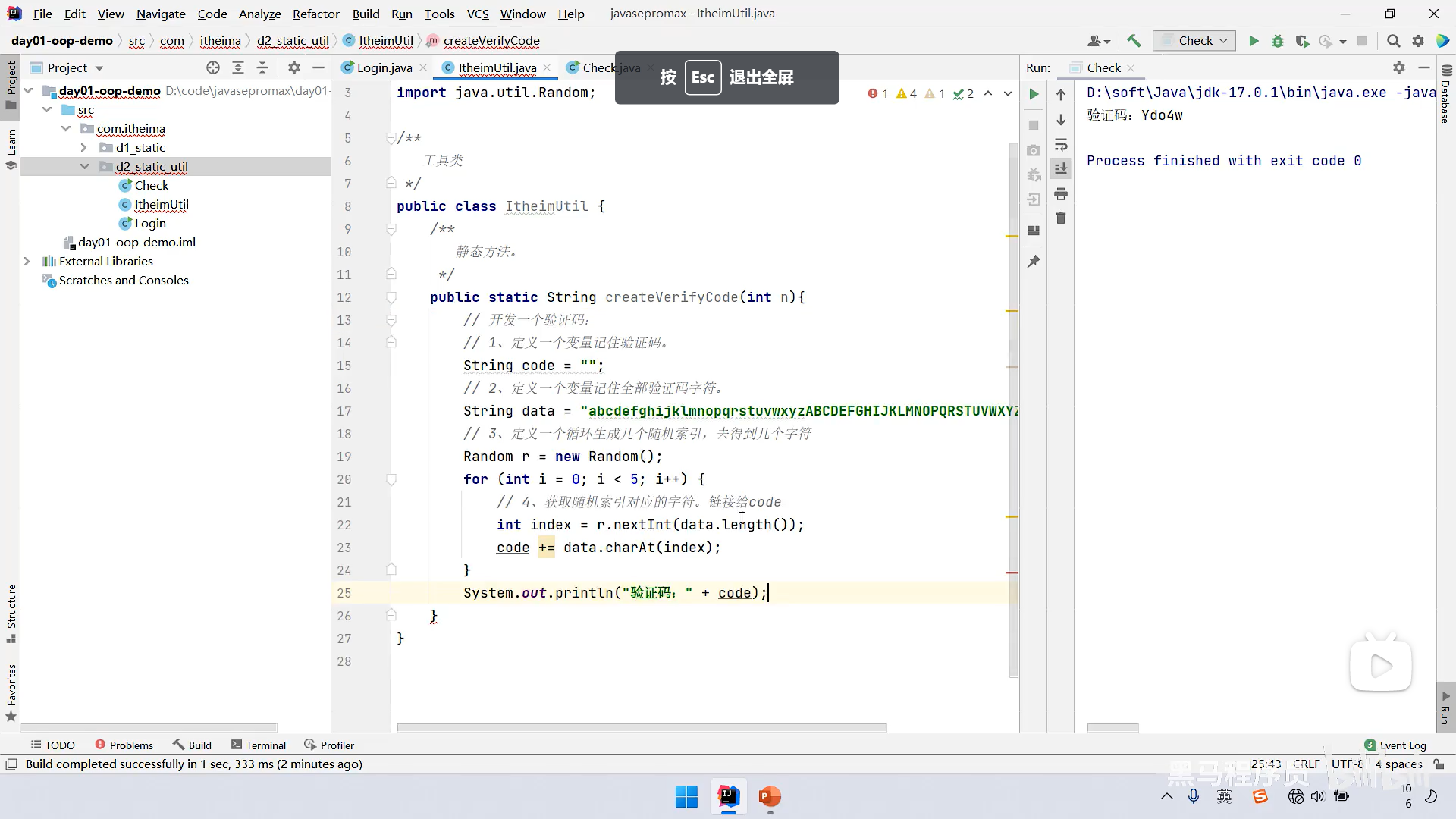Open the Event Log button
Viewport: 1456px width, 819px height.
click(x=1395, y=745)
